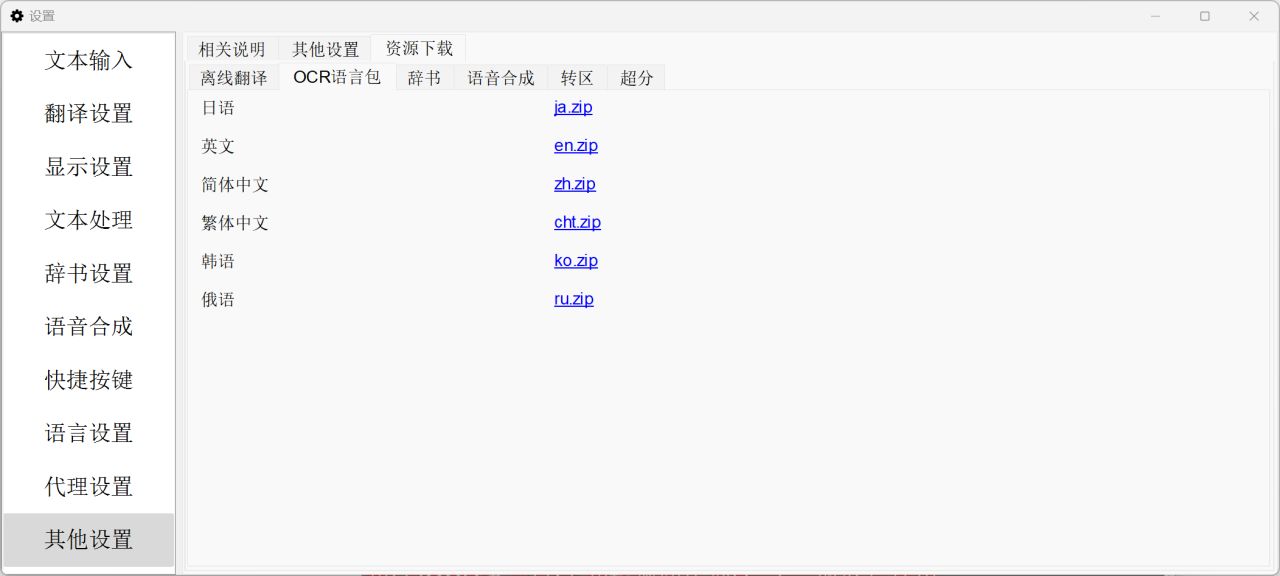The image size is (1280, 576).
Task: Switch to the 转区 sub-tab
Action: pos(577,78)
